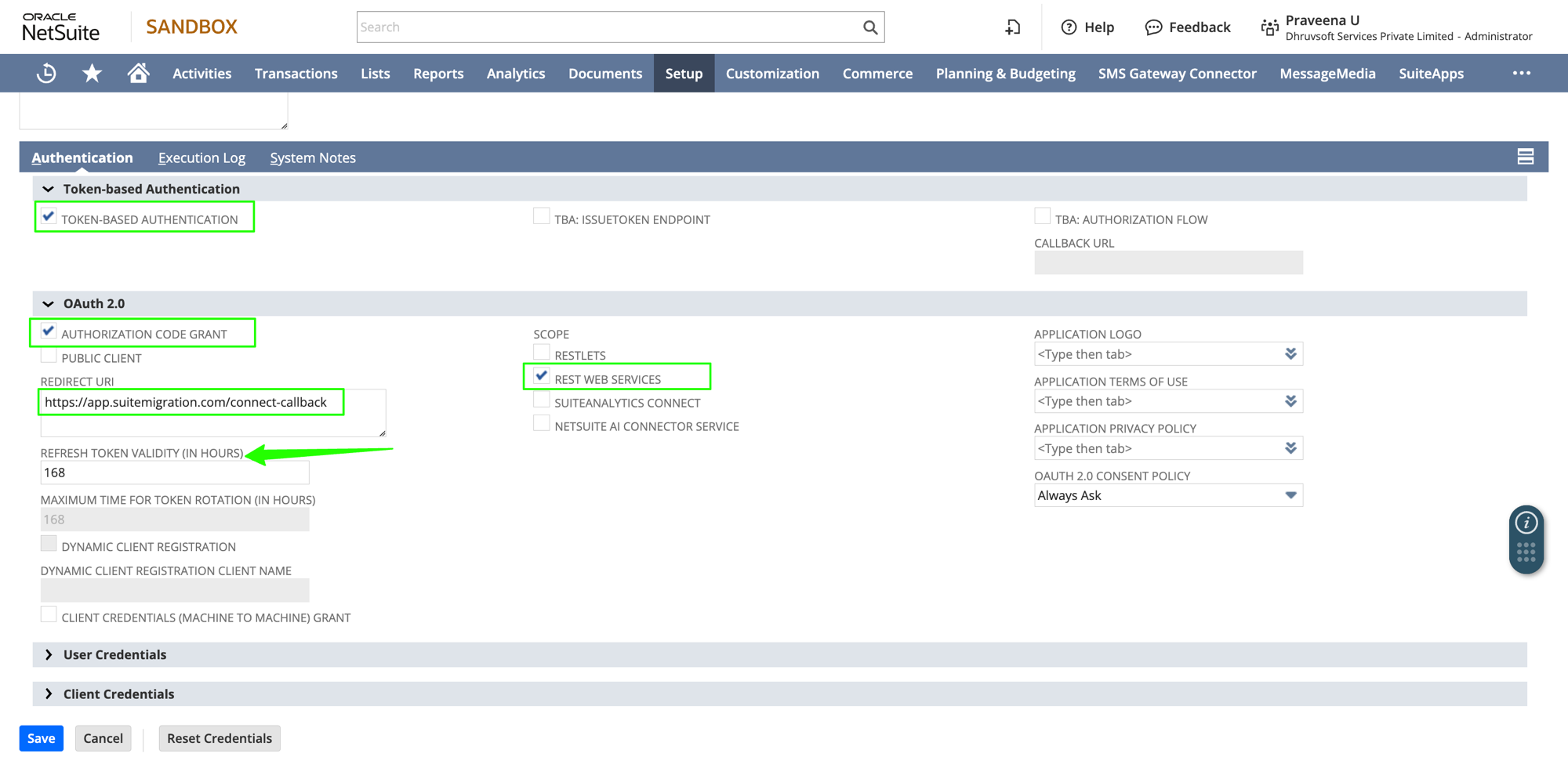
Task: Click the Cancel button
Action: pos(103,738)
